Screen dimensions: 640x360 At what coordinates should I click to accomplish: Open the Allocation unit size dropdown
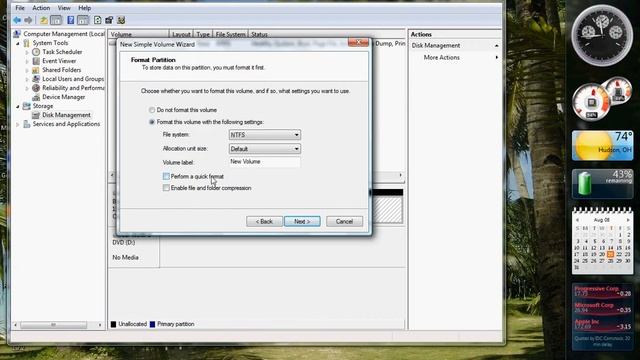(264, 149)
